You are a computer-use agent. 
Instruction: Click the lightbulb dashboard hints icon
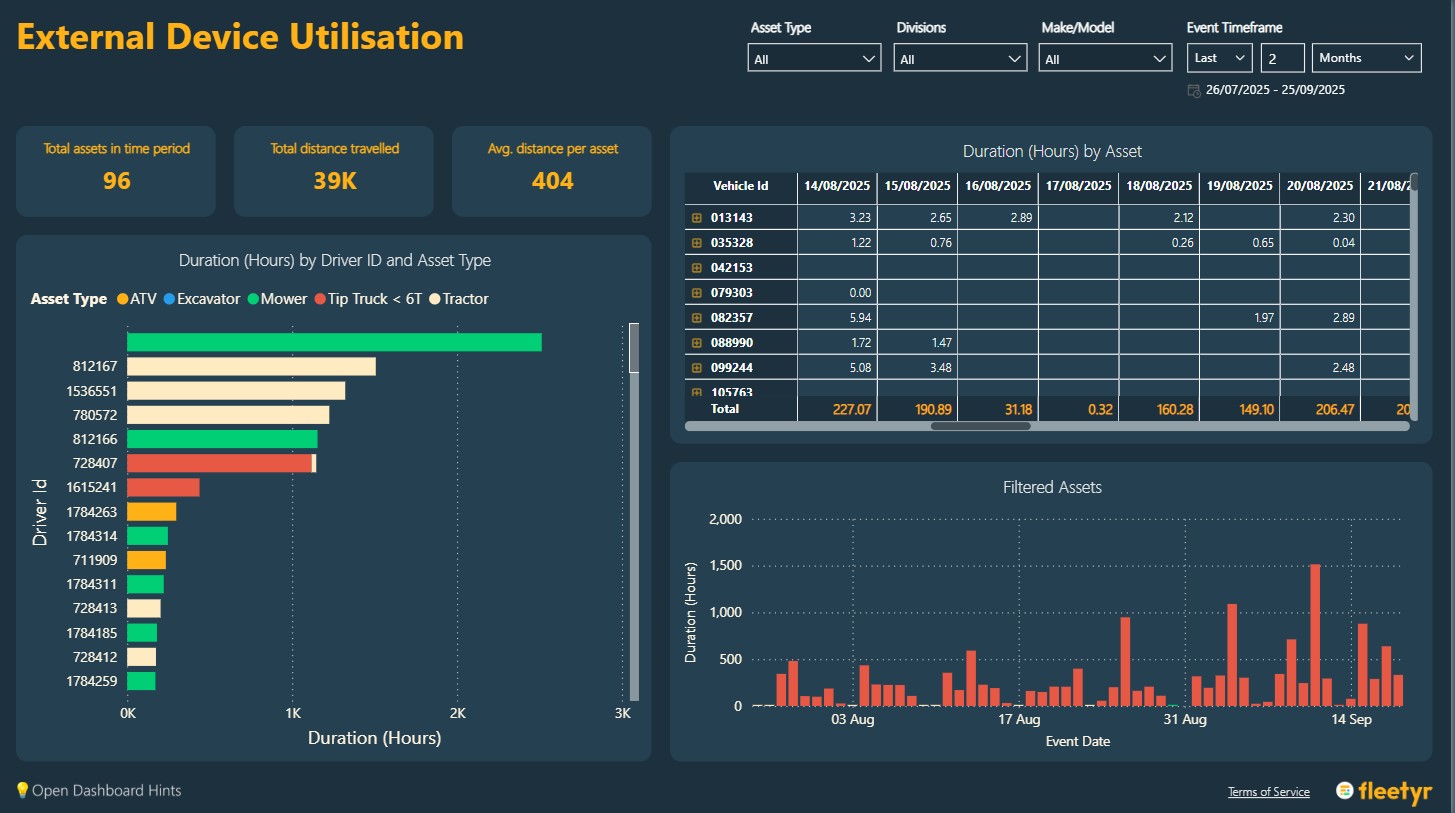pos(22,791)
